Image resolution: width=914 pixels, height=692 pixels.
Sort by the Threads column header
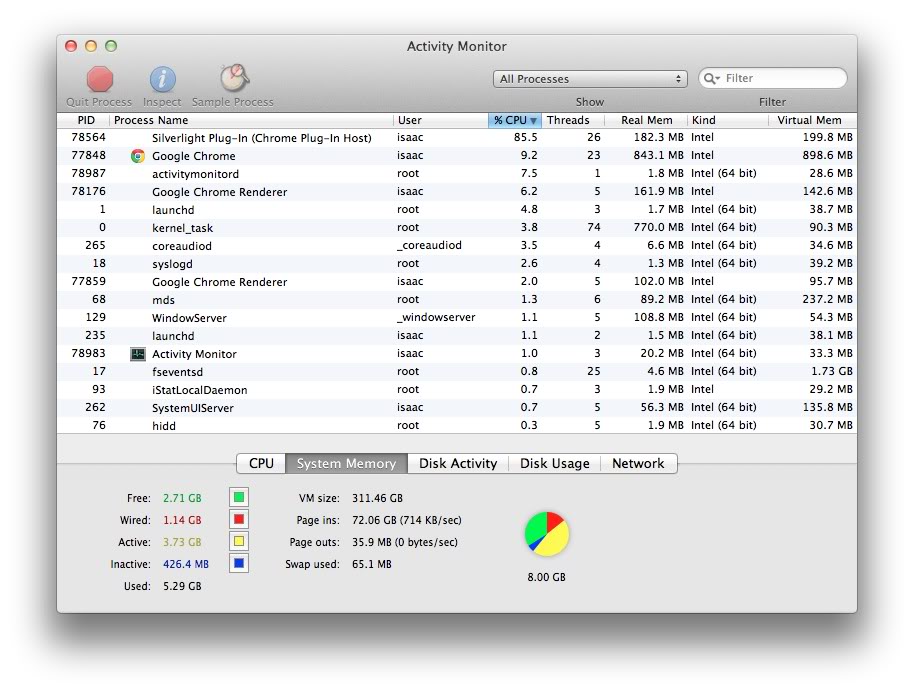pos(573,120)
